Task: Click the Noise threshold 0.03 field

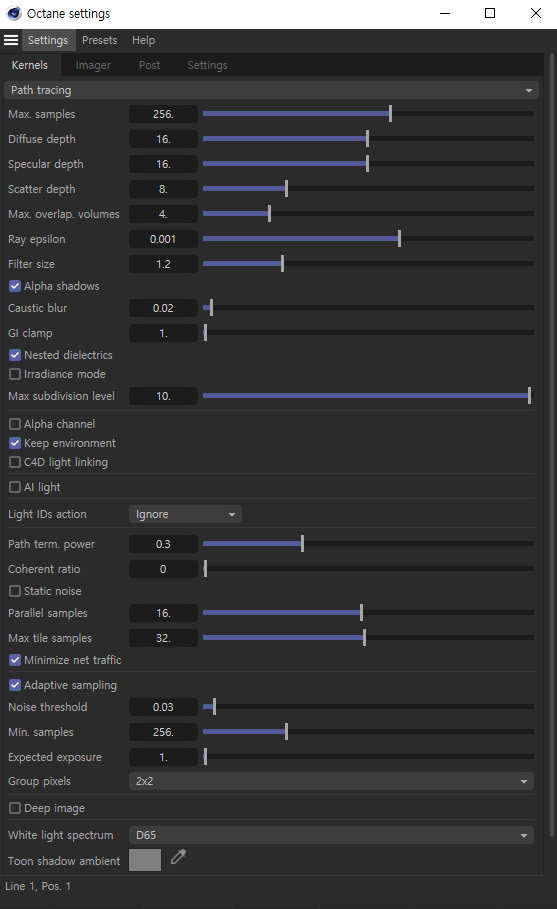Action: [163, 707]
